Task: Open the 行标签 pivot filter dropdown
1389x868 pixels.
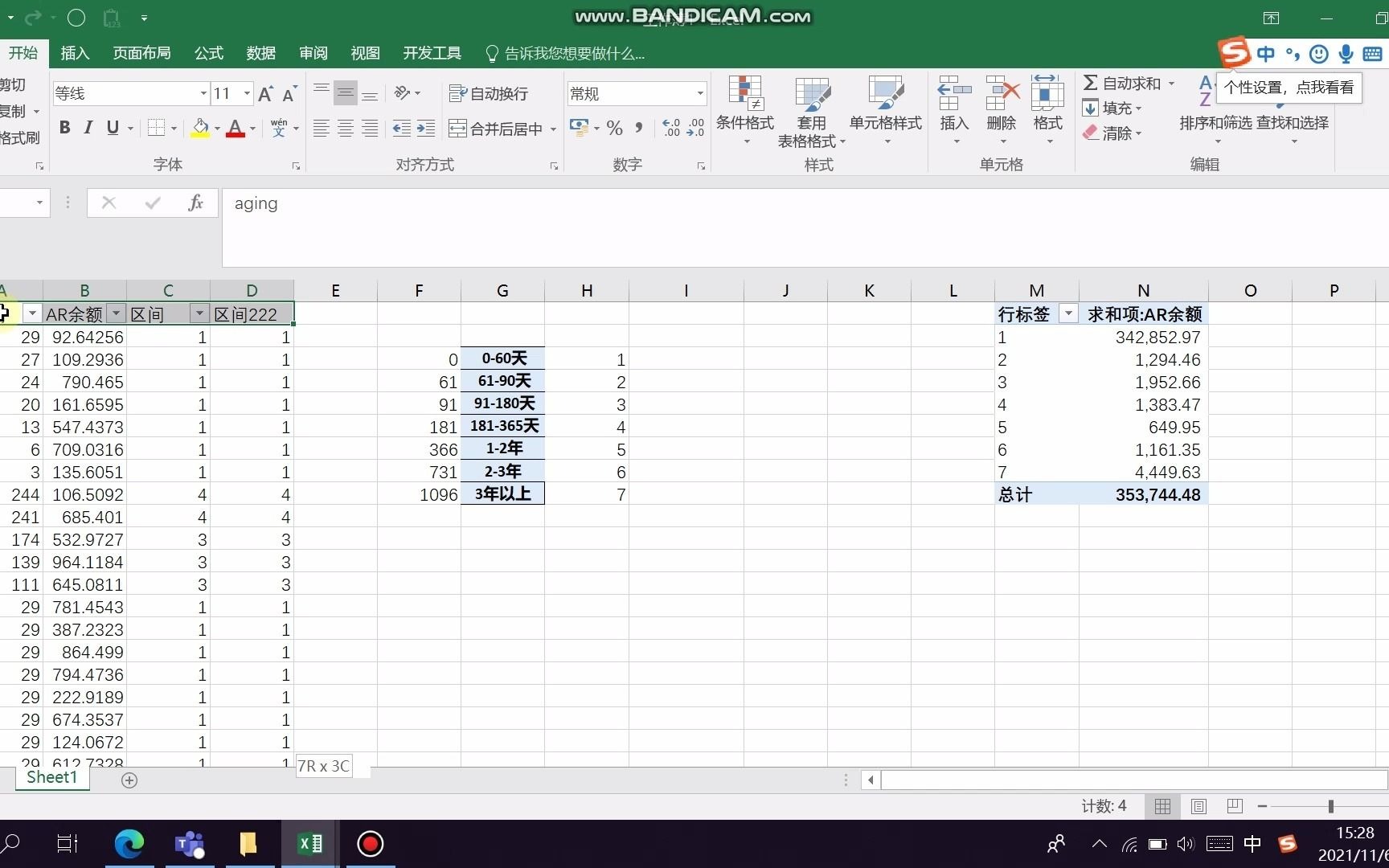Action: 1068,314
